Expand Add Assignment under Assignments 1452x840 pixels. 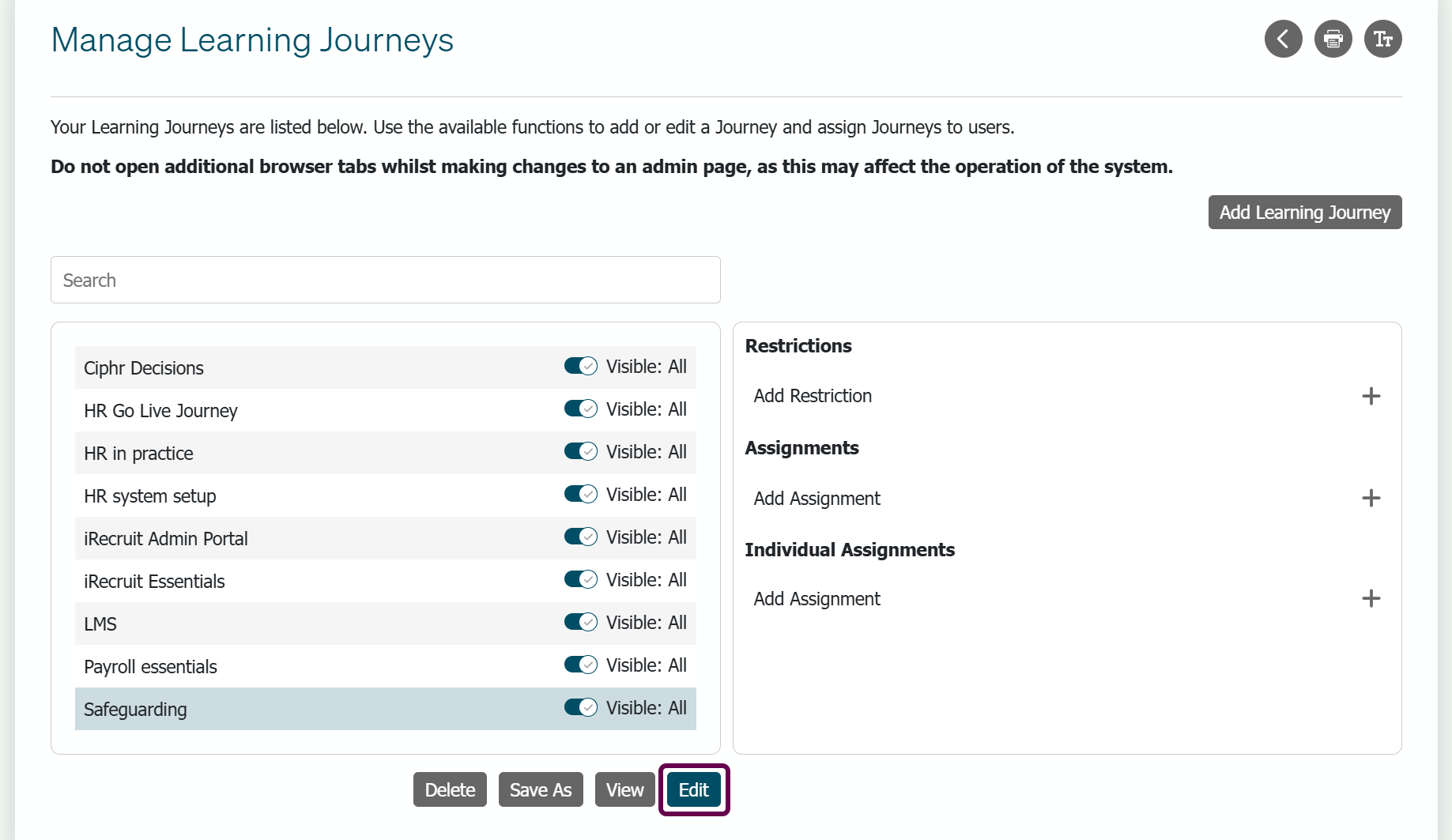click(1067, 498)
